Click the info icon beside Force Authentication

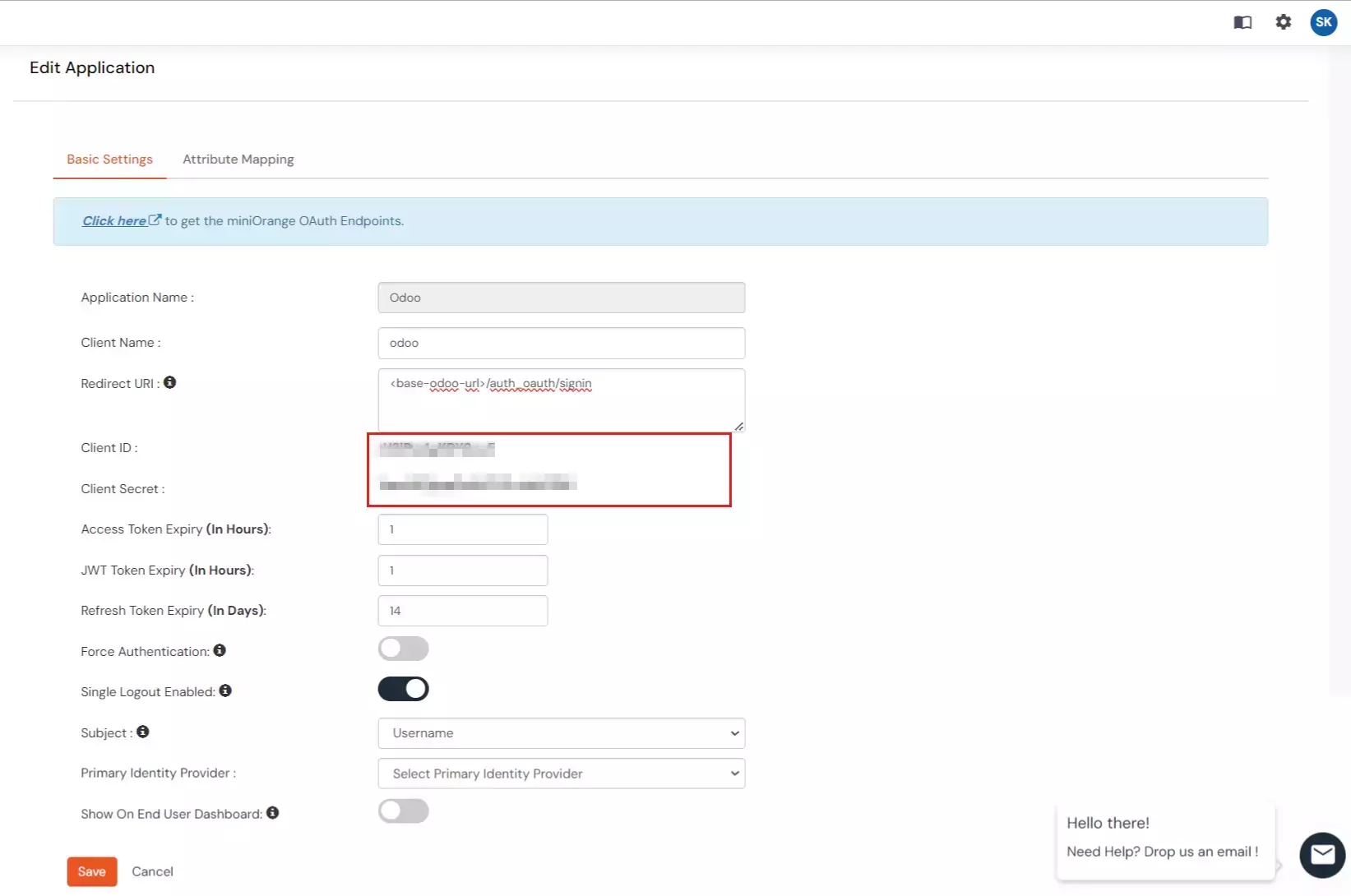click(220, 649)
